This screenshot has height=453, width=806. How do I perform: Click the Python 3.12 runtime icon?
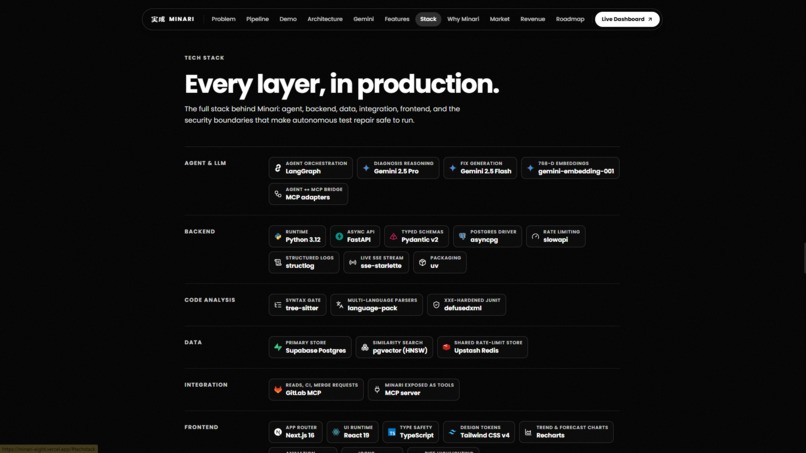click(x=278, y=236)
